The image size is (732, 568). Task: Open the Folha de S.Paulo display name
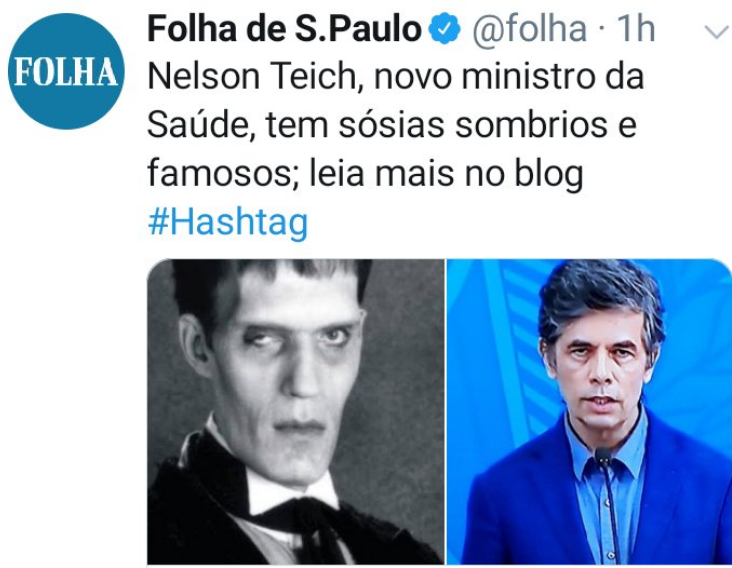tap(284, 29)
